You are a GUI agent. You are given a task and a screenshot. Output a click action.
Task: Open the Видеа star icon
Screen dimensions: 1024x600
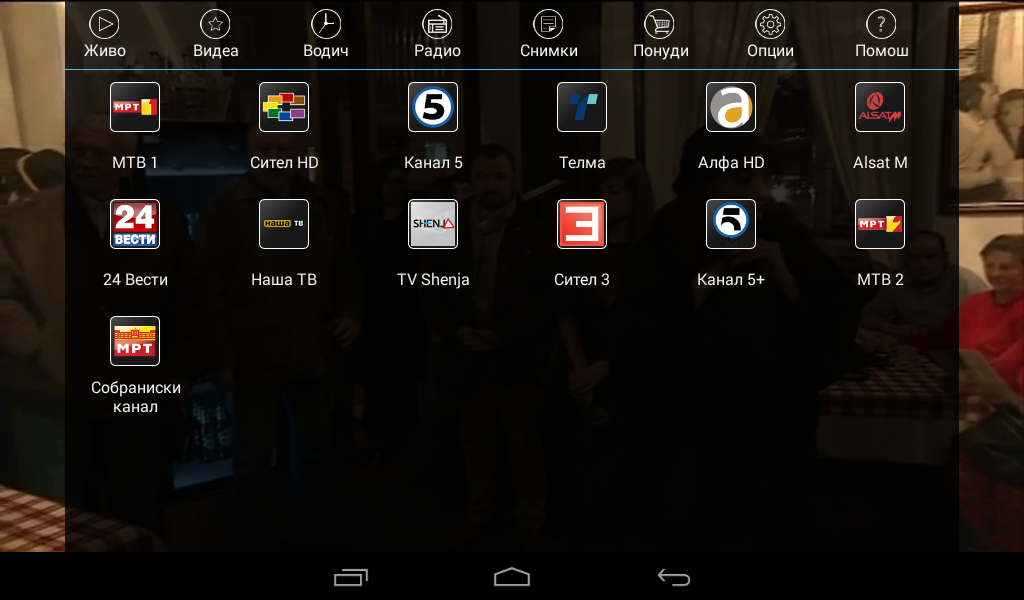[x=216, y=24]
